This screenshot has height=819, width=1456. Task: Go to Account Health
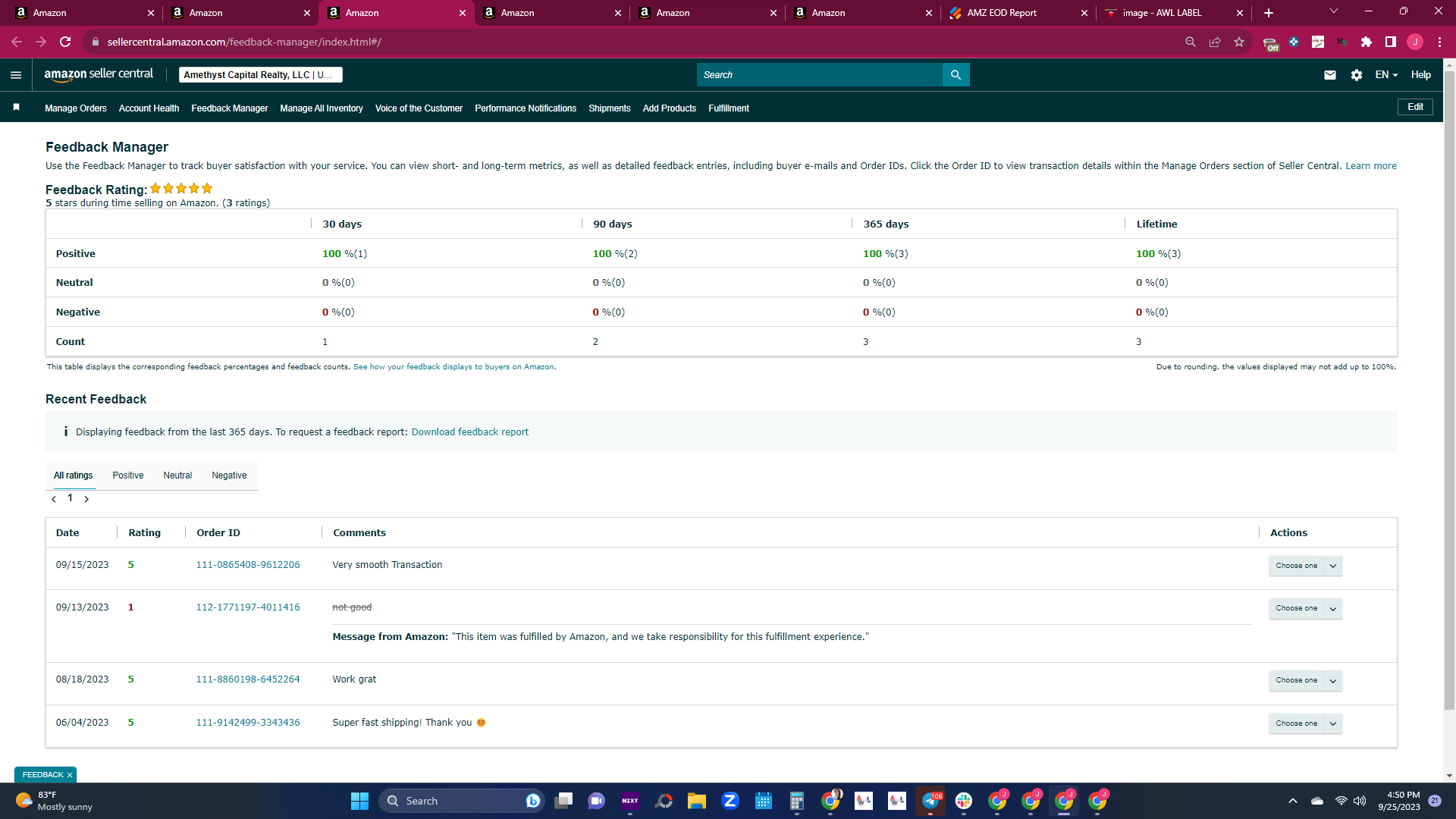click(149, 108)
